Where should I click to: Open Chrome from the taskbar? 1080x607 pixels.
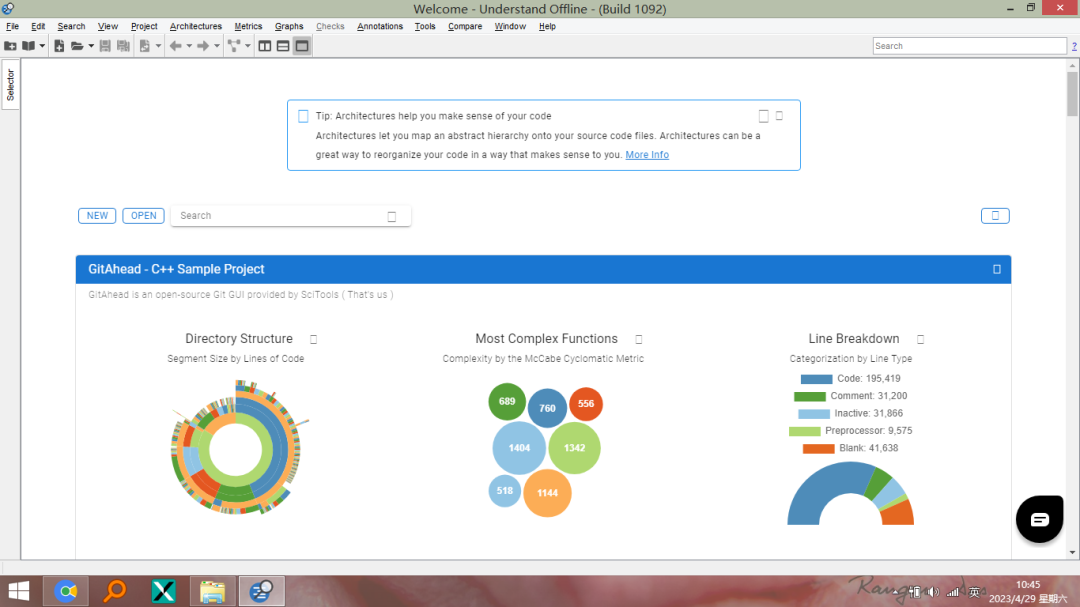66,591
